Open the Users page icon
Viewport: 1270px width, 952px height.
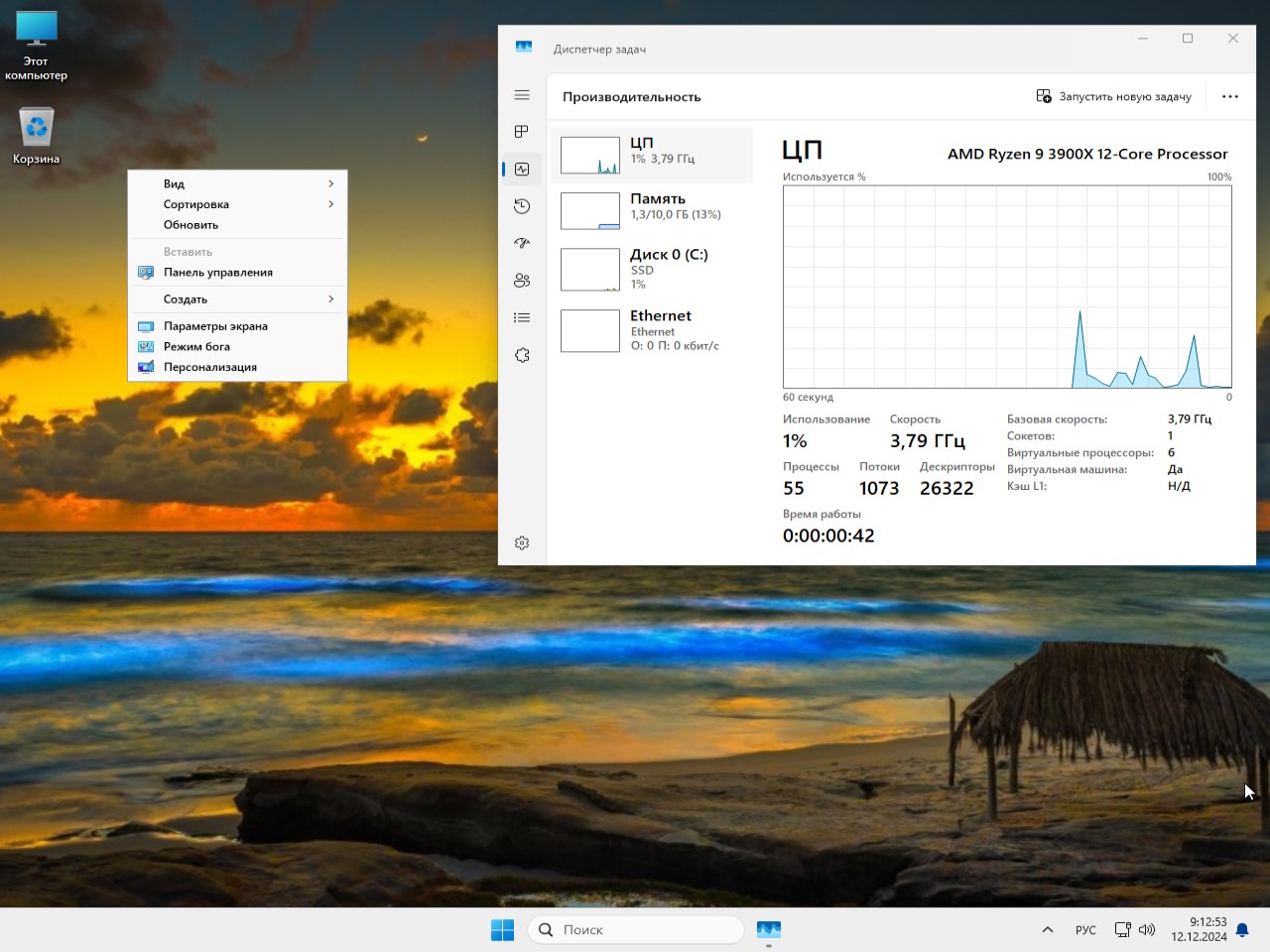click(522, 280)
